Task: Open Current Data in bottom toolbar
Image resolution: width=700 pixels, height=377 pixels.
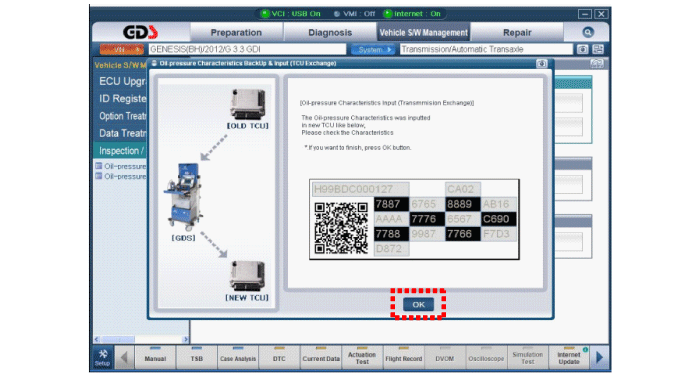Action: coord(321,358)
